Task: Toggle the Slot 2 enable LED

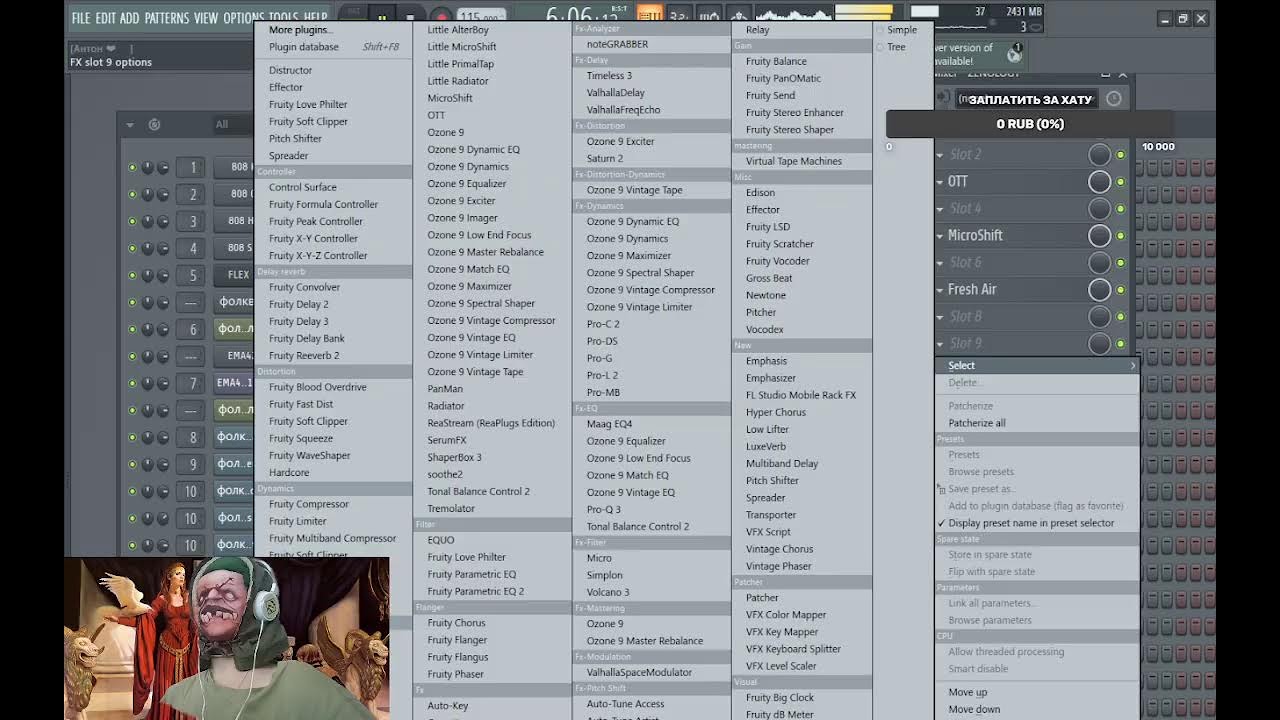Action: tap(1121, 155)
